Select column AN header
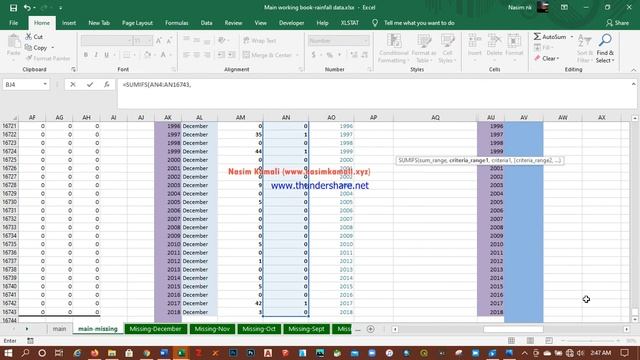The image size is (640, 360). point(286,118)
